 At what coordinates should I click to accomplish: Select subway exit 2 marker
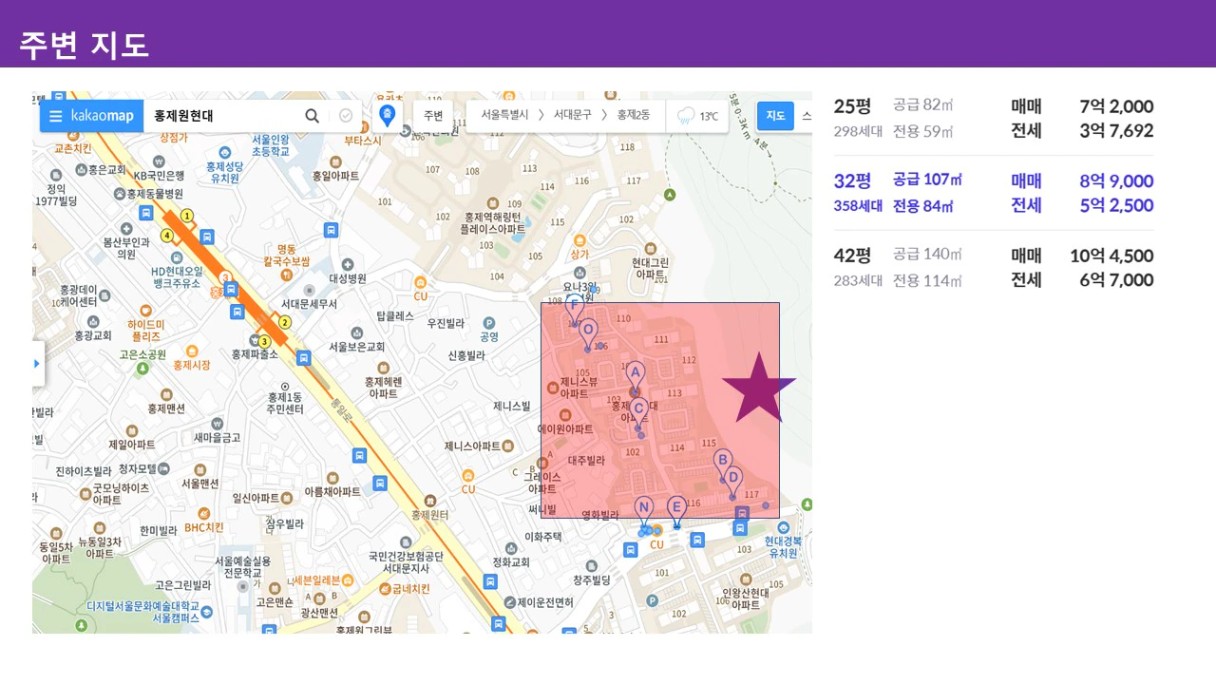pyautogui.click(x=285, y=322)
